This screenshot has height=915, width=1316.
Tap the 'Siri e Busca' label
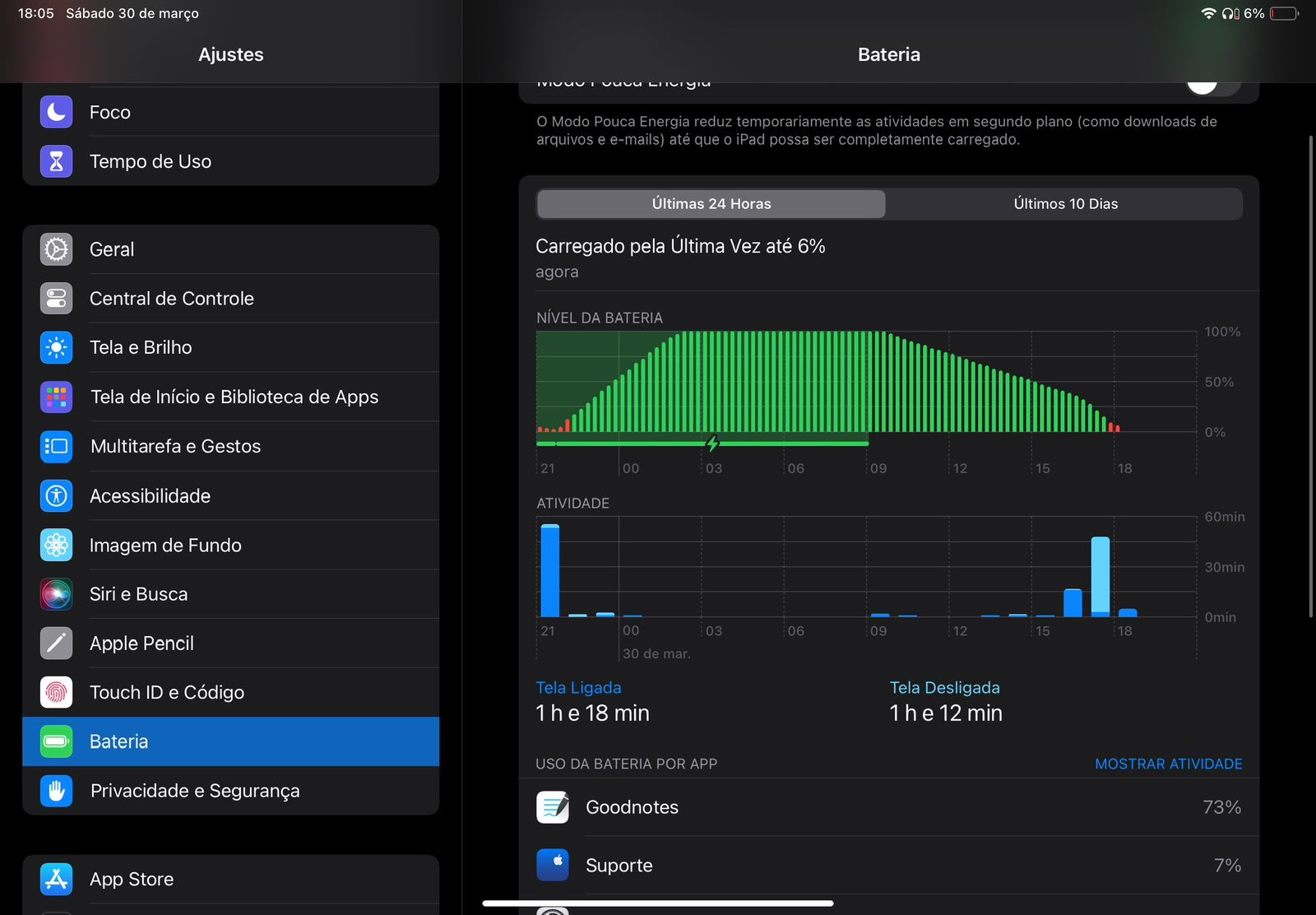coord(138,593)
